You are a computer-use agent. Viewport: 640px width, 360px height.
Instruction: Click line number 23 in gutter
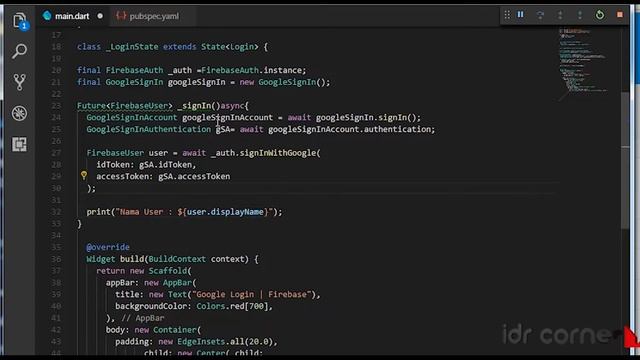(56, 106)
